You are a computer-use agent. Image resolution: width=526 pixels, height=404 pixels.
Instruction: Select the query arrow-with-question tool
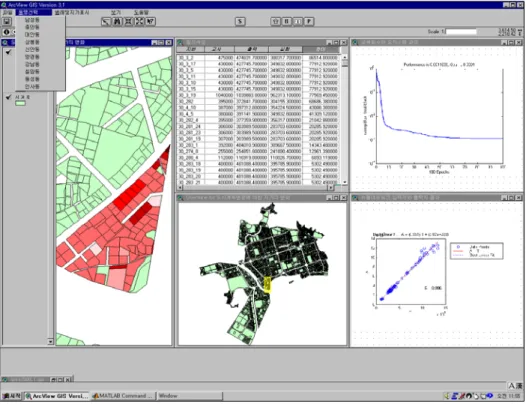tap(151, 21)
